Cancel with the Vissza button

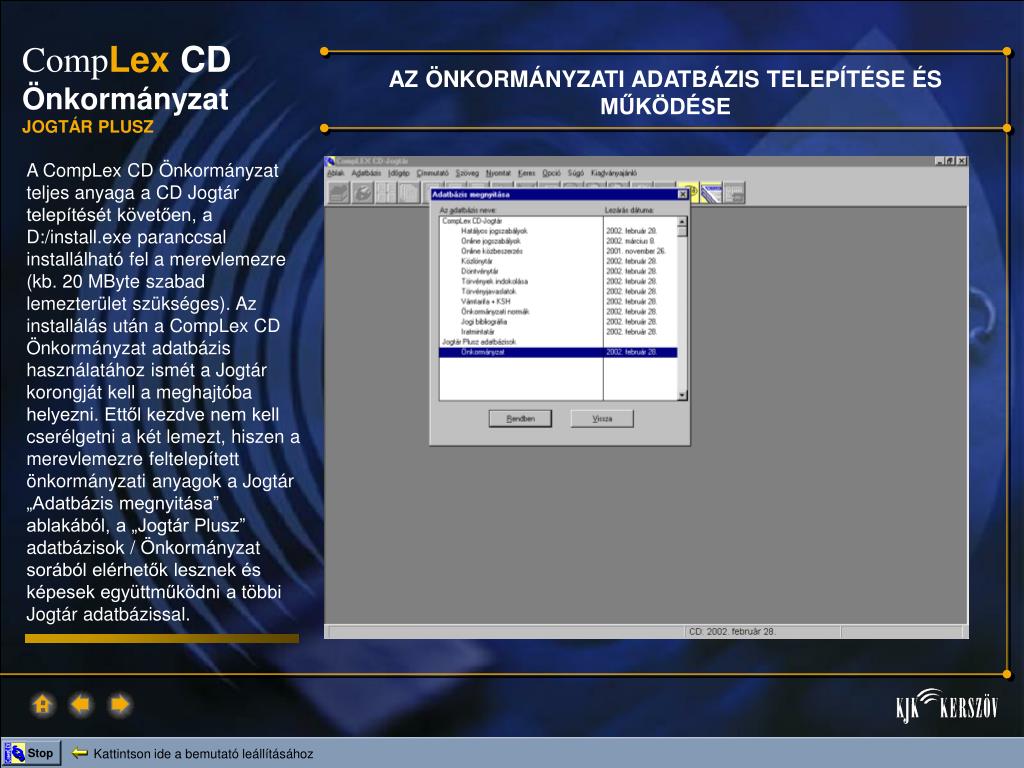click(x=602, y=419)
